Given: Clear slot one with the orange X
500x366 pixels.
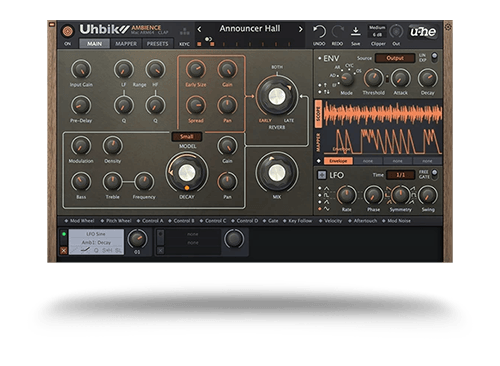Looking at the screenshot, I should [64, 250].
